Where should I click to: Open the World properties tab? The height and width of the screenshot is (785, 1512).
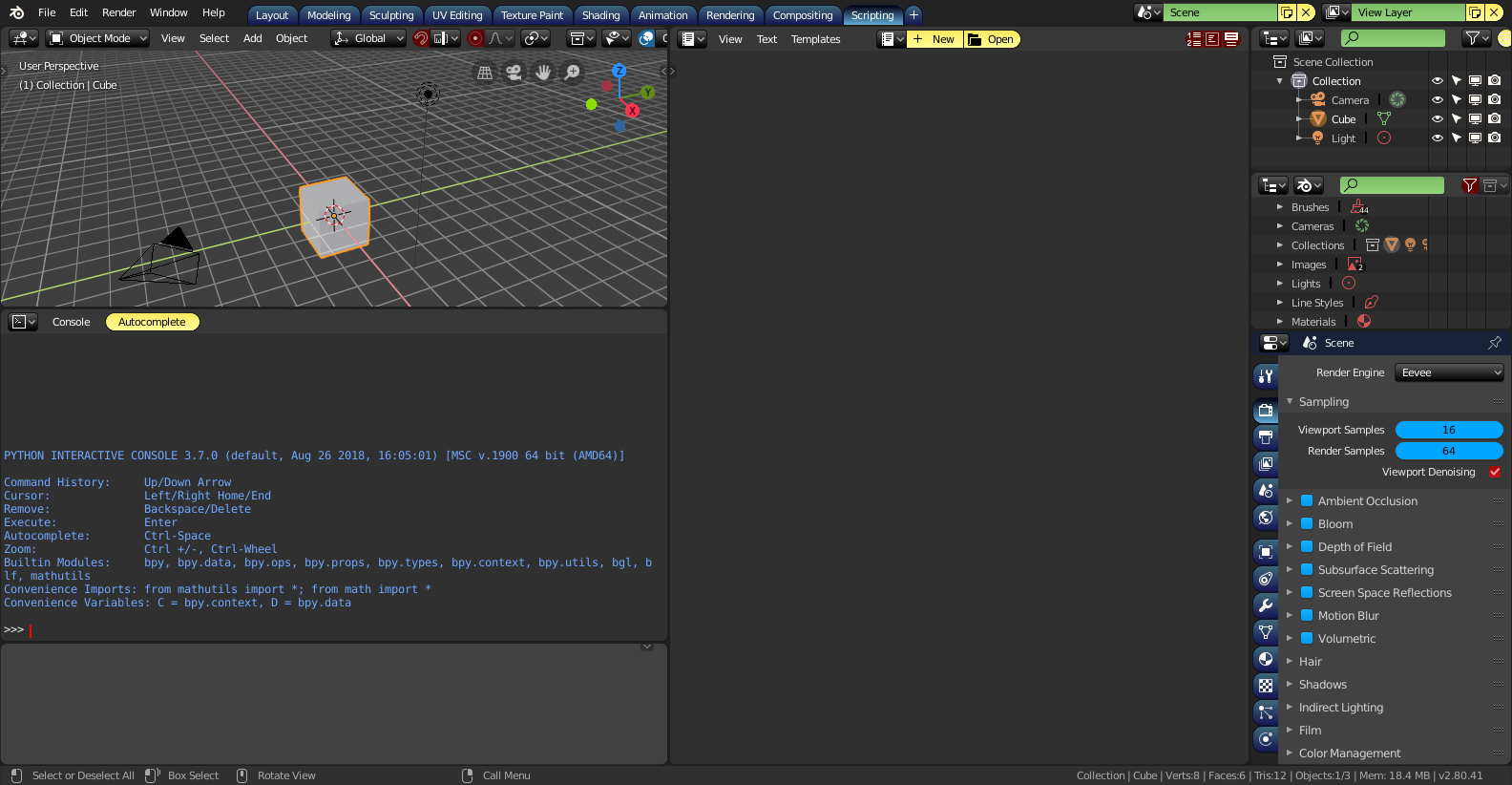tap(1266, 518)
